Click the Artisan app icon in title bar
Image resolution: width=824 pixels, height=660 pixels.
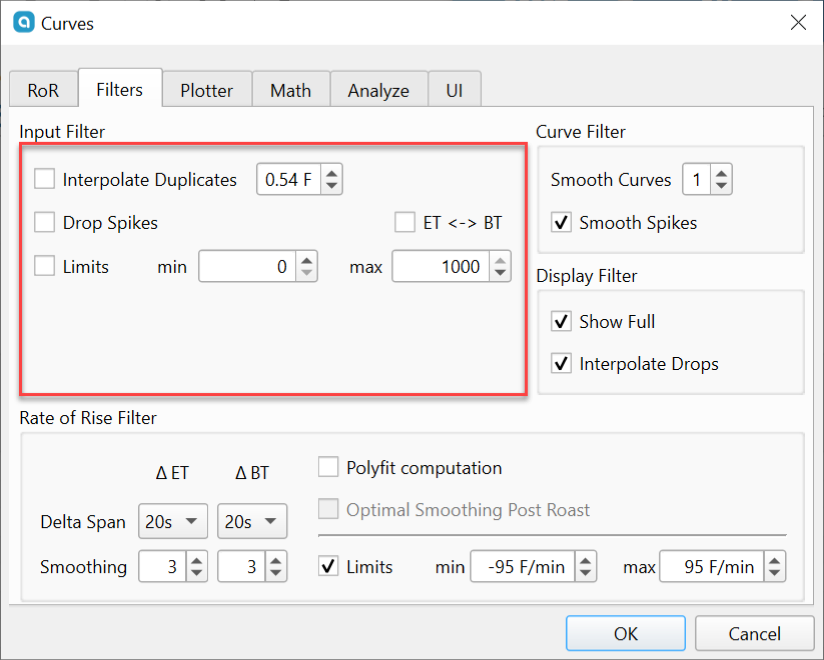tap(24, 23)
